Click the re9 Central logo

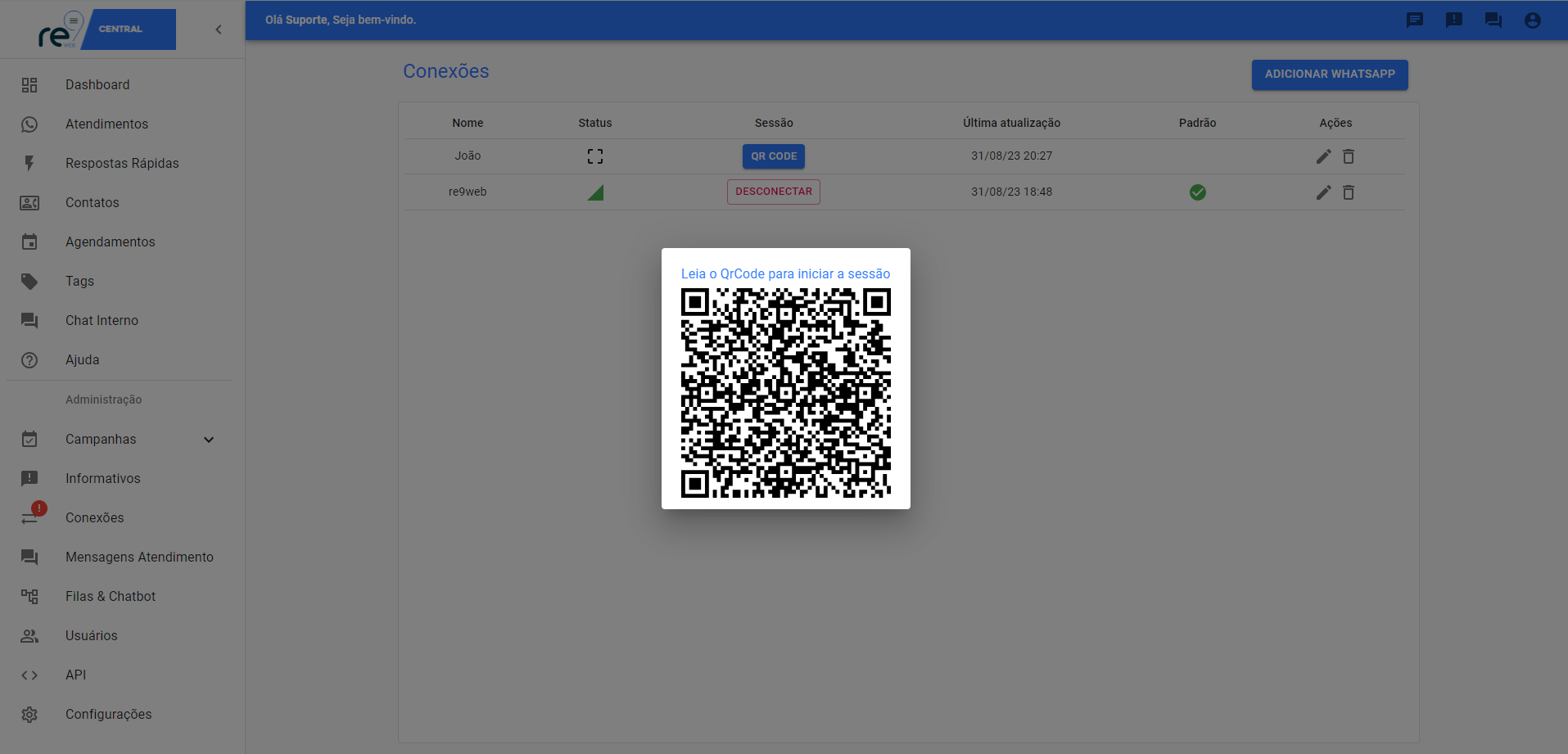(x=106, y=29)
